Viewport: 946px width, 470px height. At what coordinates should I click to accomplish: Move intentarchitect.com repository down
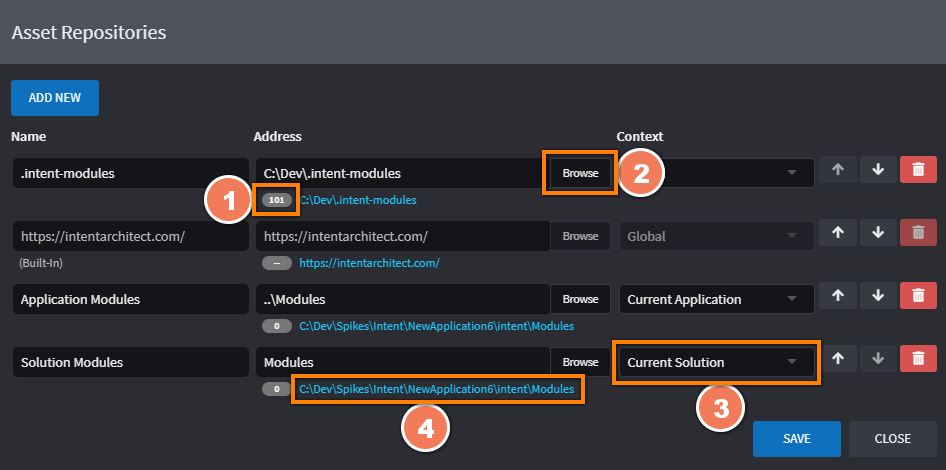coord(877,235)
